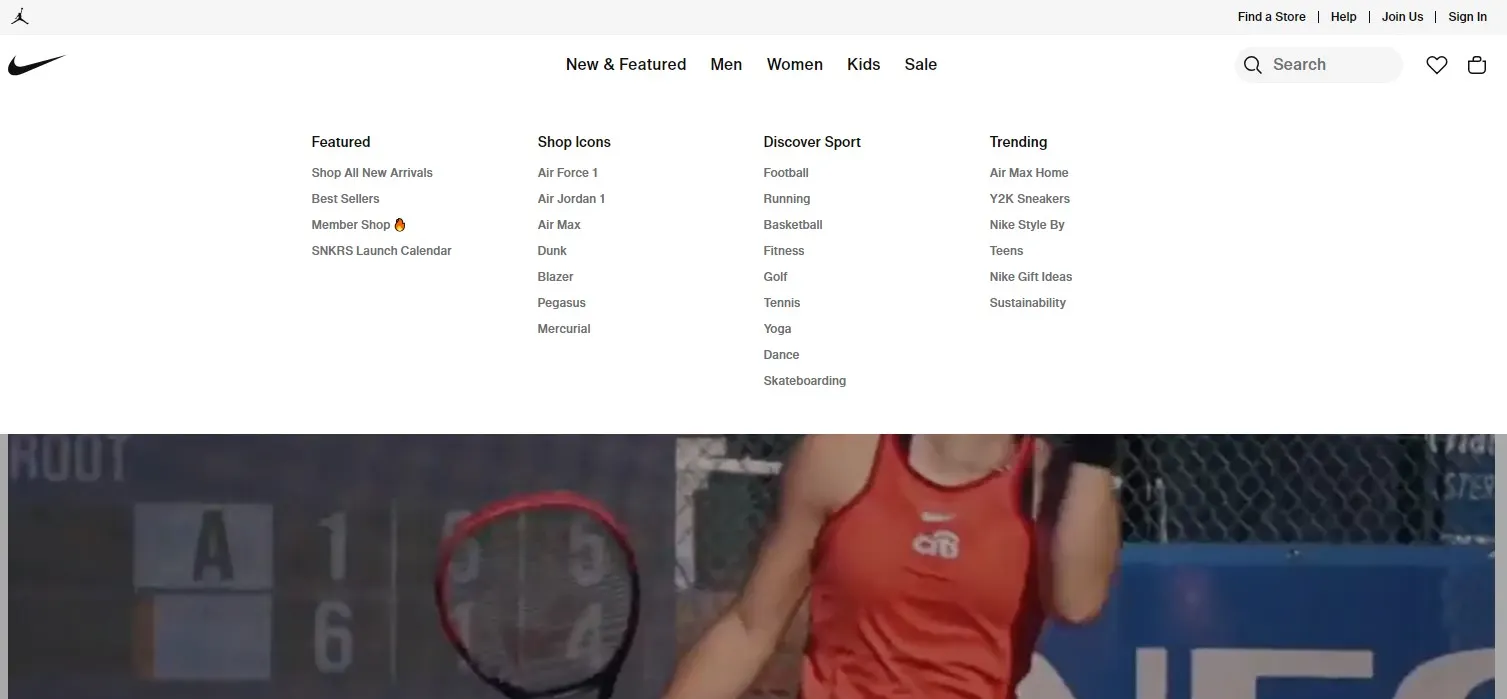Click the Jordan Jumpman logo icon
Viewport: 1507px width, 699px height.
(20, 17)
